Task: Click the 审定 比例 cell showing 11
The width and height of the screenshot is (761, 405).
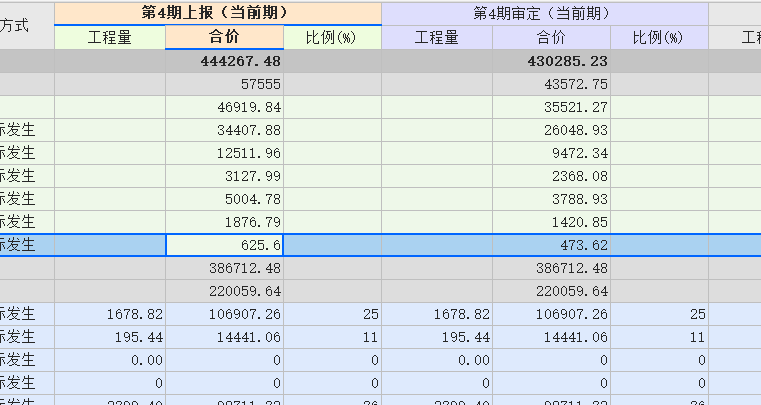Action: tap(659, 337)
